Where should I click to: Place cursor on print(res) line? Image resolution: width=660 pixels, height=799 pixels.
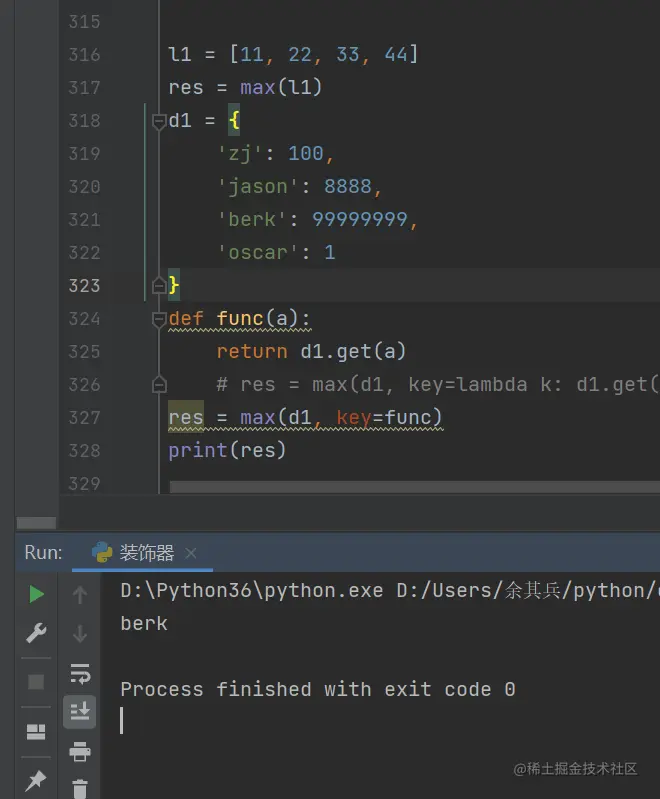click(227, 450)
